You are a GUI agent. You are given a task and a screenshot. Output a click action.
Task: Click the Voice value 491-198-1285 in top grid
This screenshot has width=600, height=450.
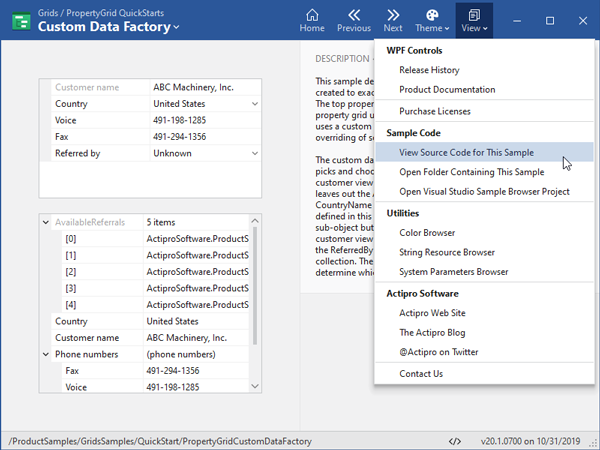point(179,120)
